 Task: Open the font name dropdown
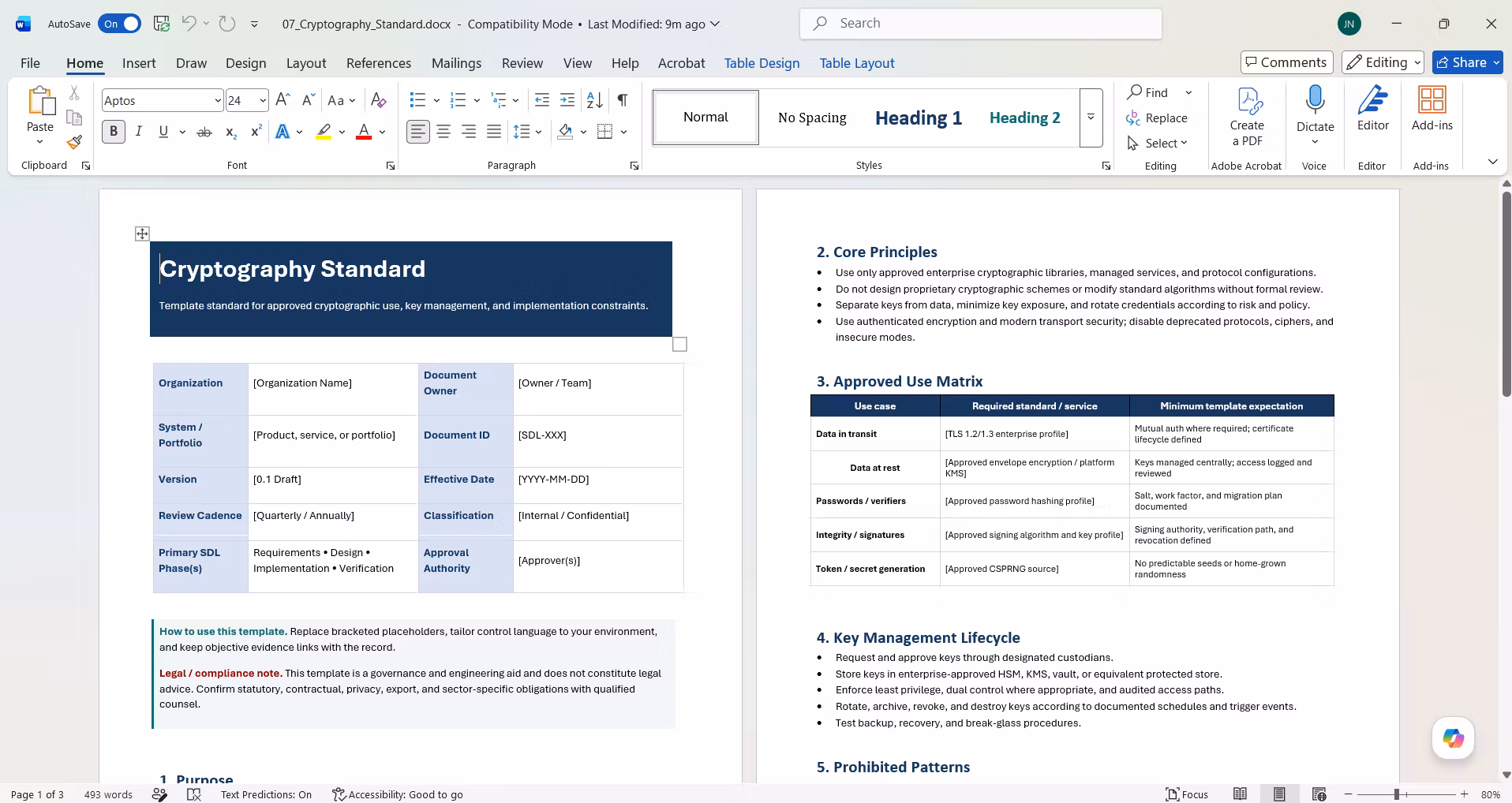(x=217, y=100)
